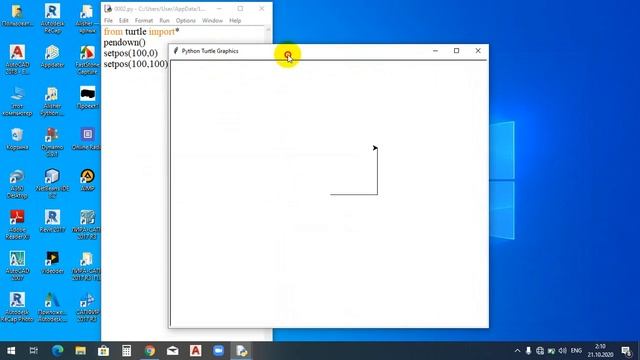Screen dimensions: 640x360
Task: Open the File menu in the IDLE editor
Action: point(108,20)
